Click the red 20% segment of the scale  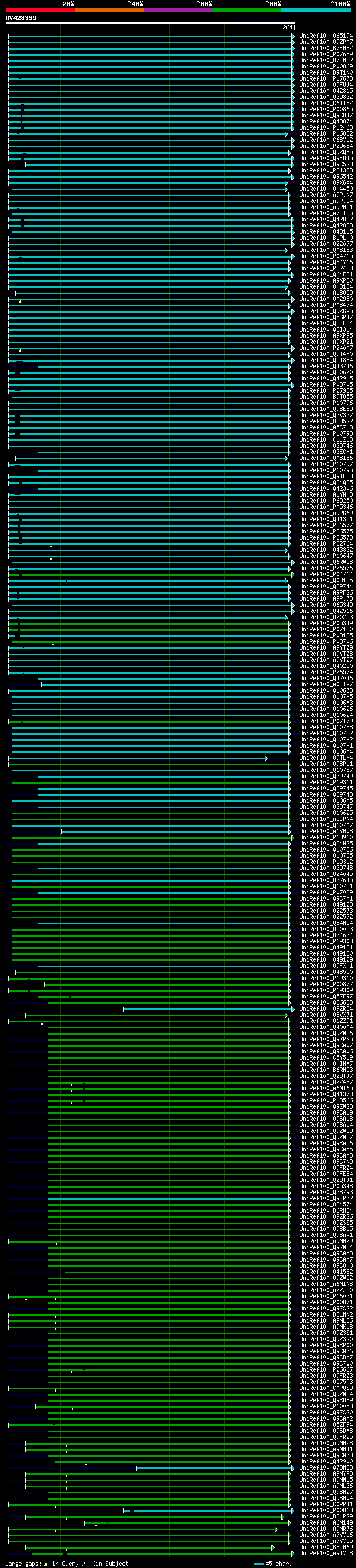(x=39, y=10)
